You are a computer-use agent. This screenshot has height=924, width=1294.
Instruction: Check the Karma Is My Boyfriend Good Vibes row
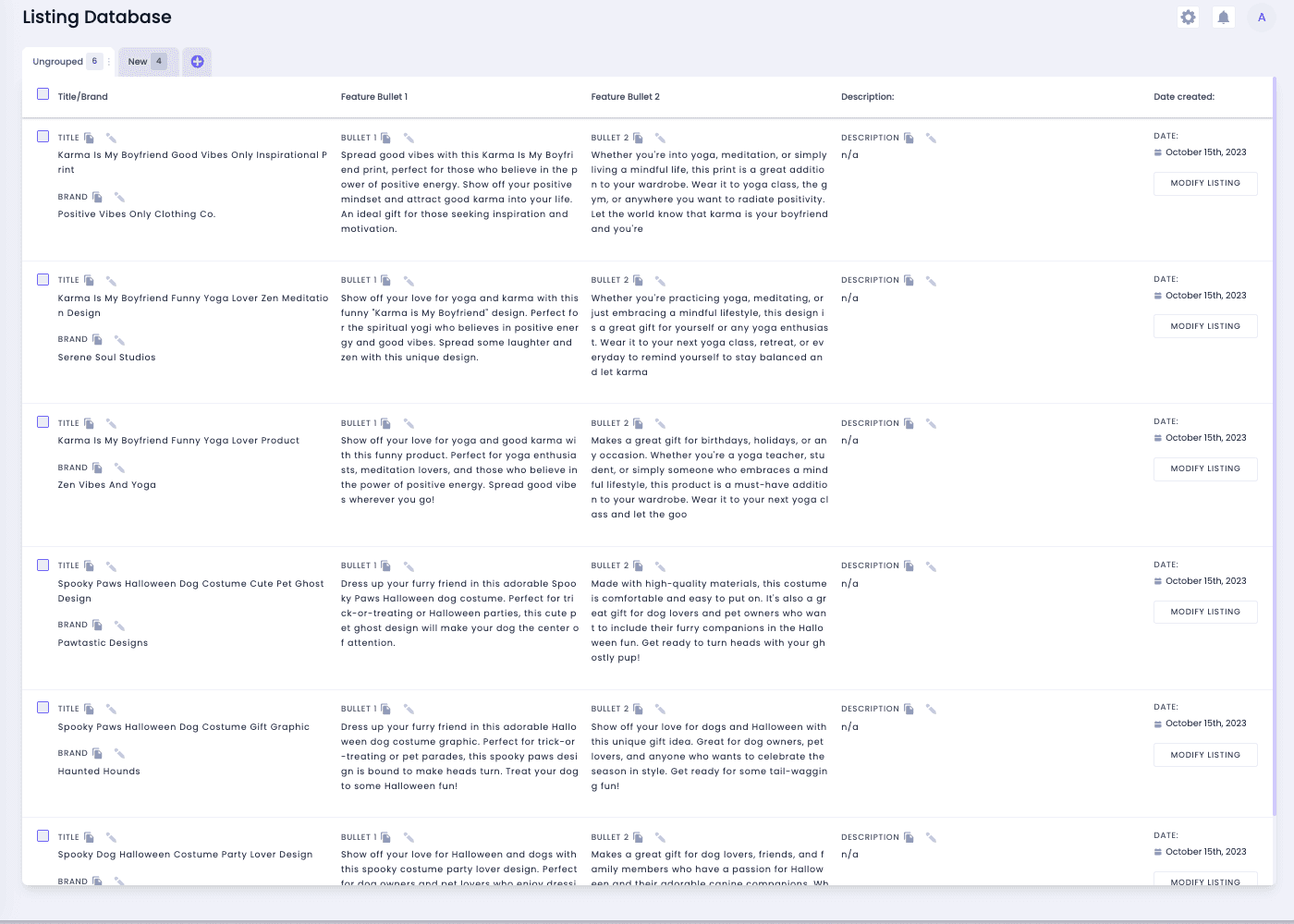pos(43,136)
